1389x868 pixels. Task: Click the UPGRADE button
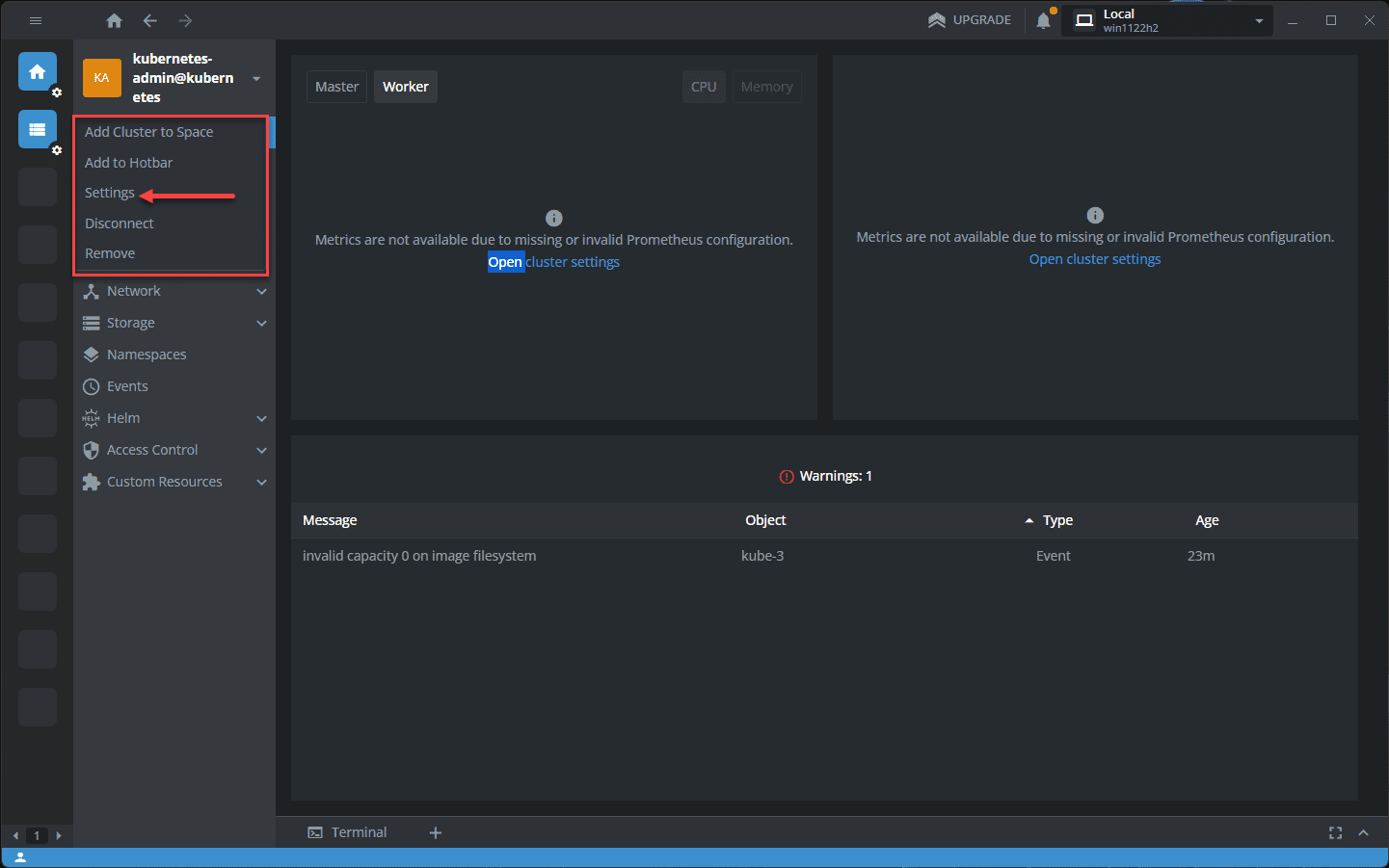tap(970, 20)
